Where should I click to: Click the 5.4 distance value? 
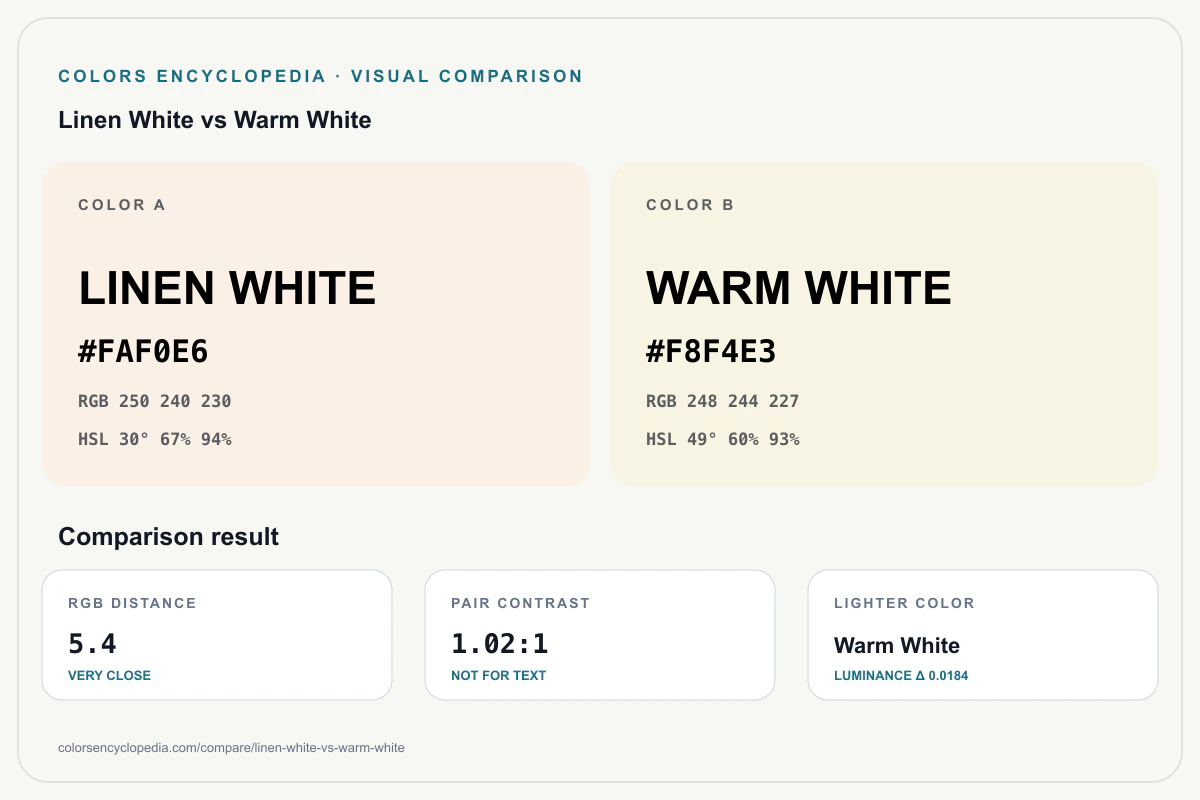(92, 644)
